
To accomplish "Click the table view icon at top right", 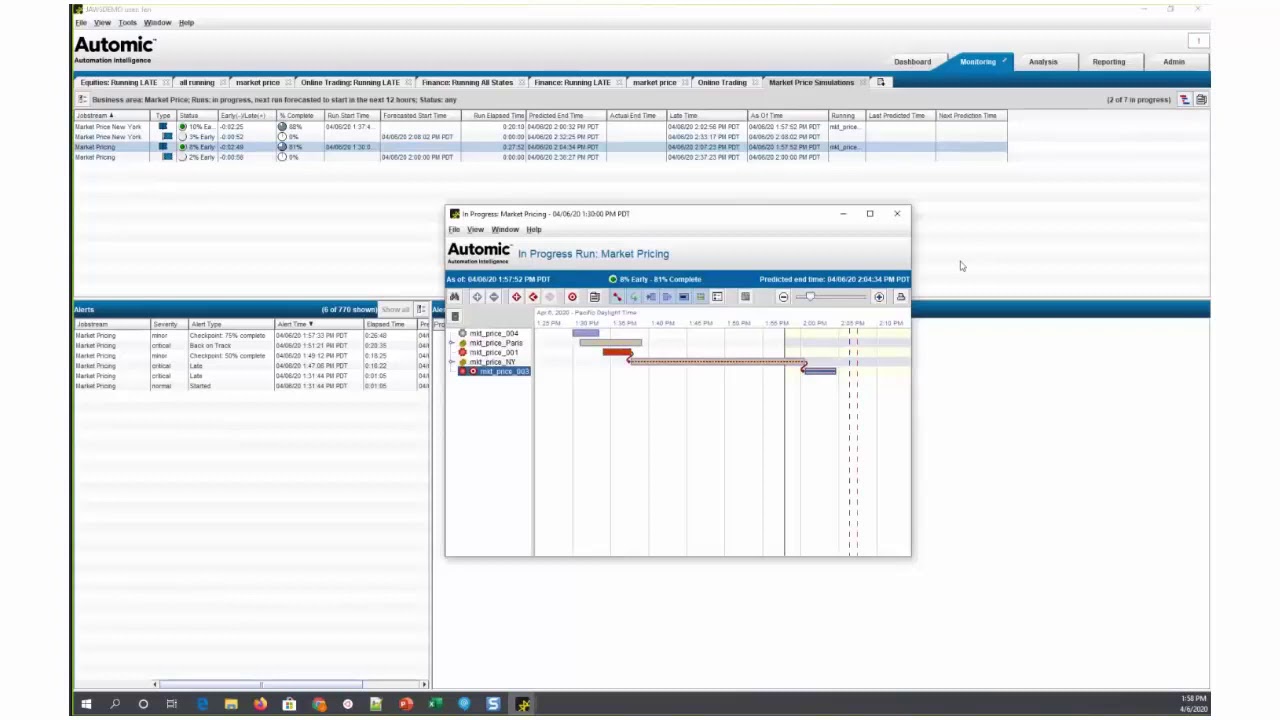I will coord(1201,100).
